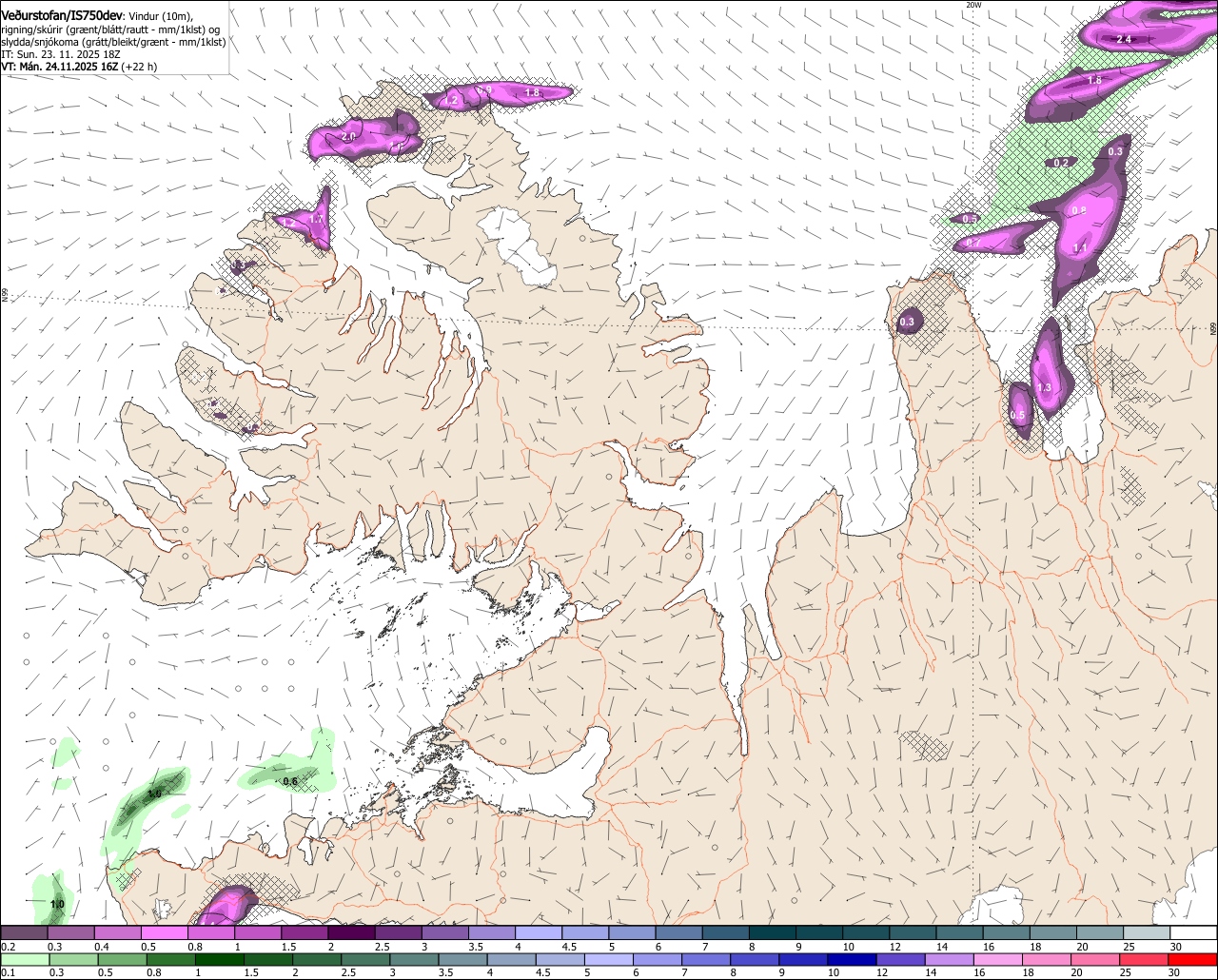Viewport: 1218px width, 980px height.
Task: Click the '0.1' rain legend label
Action: (x=8, y=972)
